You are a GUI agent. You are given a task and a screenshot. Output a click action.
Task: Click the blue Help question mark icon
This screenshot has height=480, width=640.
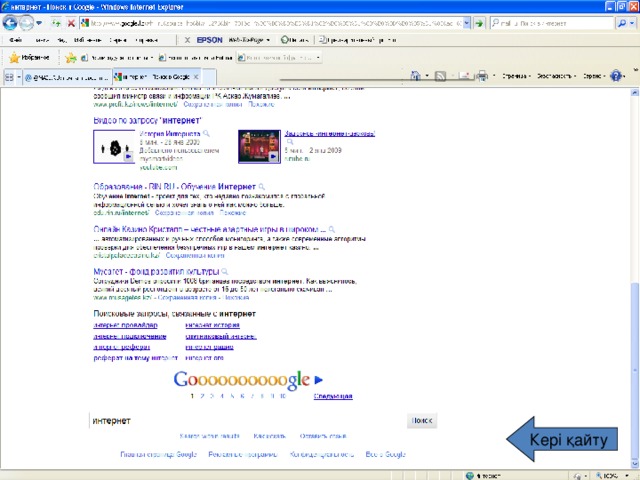tap(616, 76)
